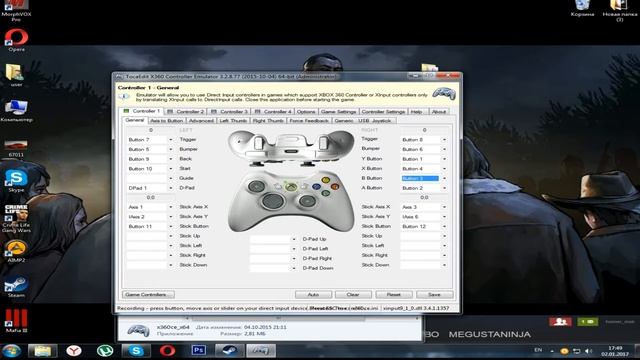
Task: Select the Новая папка (2) desktop folder
Action: (x=619, y=11)
